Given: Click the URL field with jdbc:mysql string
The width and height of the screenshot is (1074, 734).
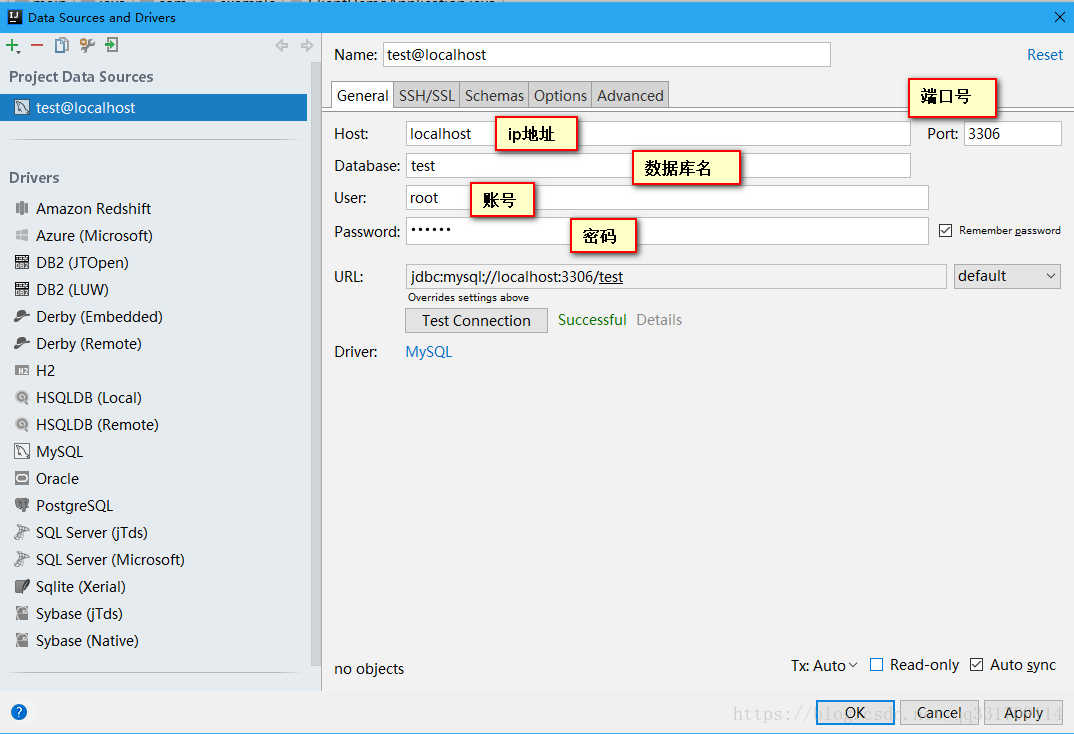Looking at the screenshot, I should (676, 277).
